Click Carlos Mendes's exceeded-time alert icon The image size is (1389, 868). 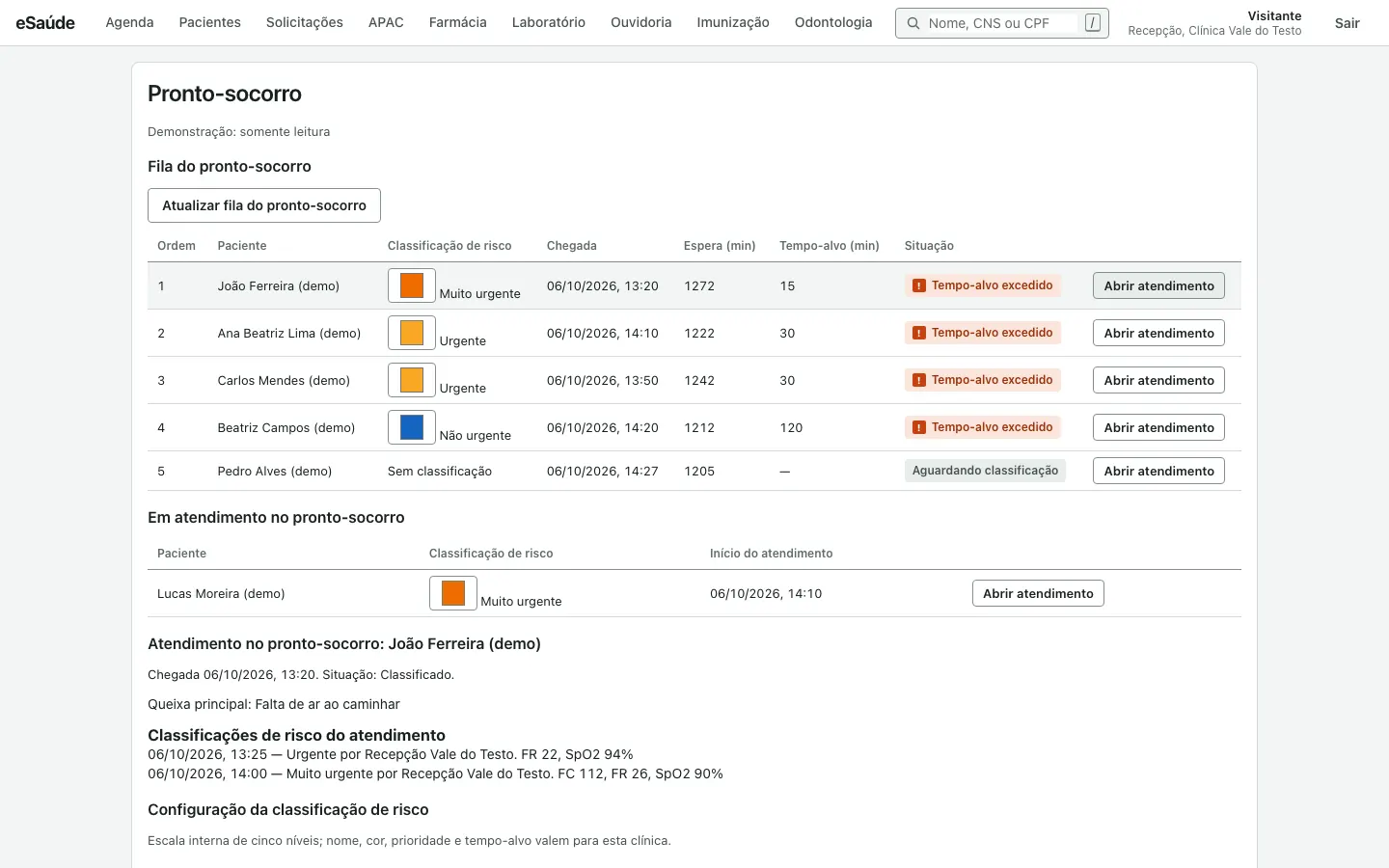pyautogui.click(x=919, y=380)
